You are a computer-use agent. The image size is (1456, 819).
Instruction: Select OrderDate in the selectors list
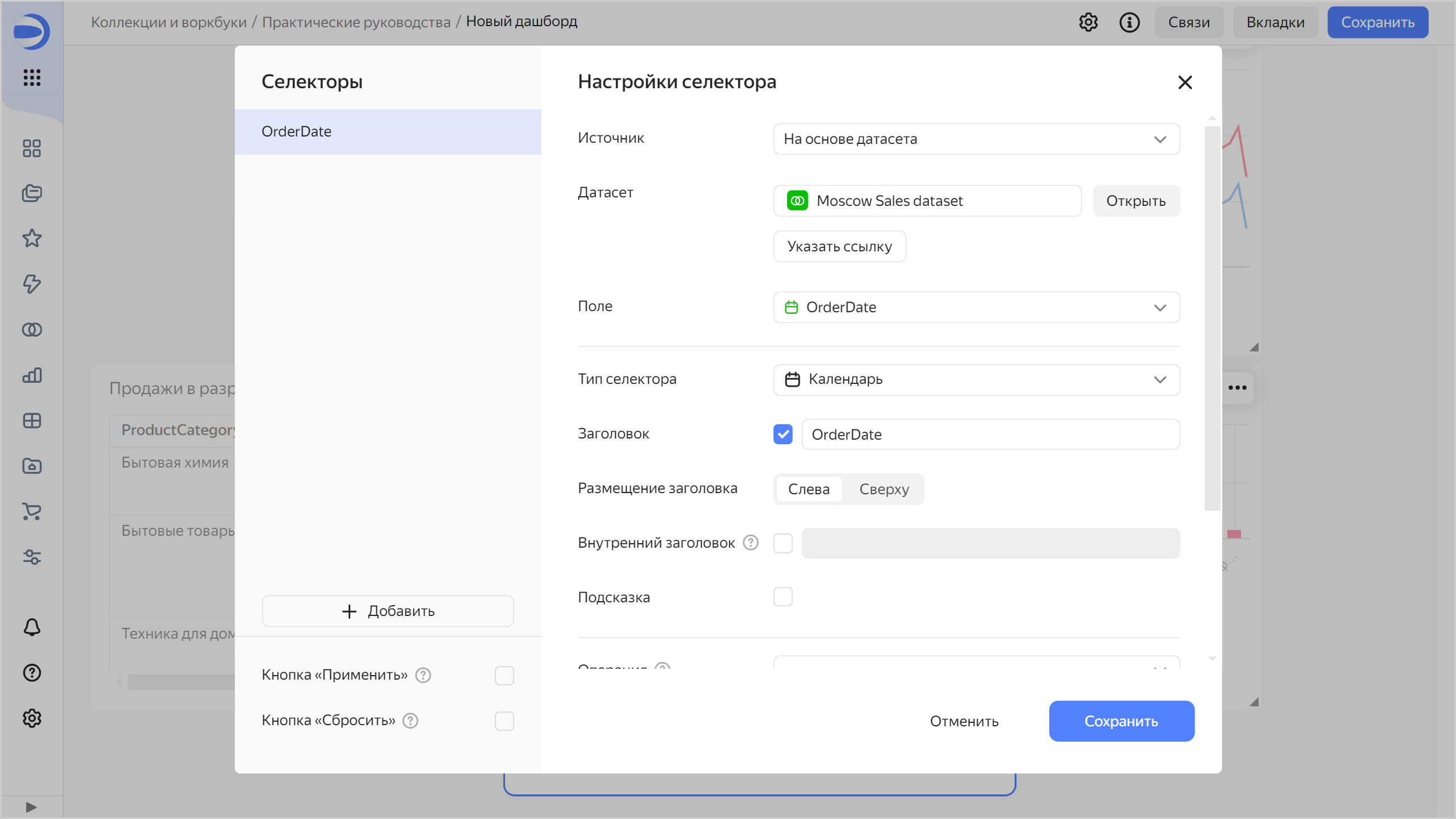388,131
